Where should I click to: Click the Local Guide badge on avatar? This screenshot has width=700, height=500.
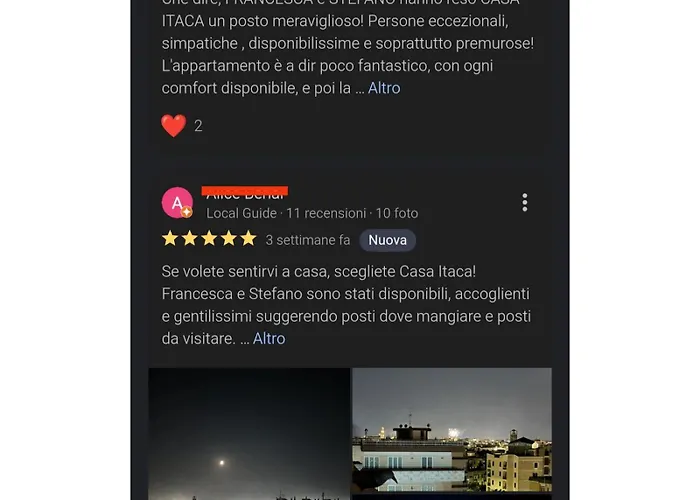pos(187,212)
